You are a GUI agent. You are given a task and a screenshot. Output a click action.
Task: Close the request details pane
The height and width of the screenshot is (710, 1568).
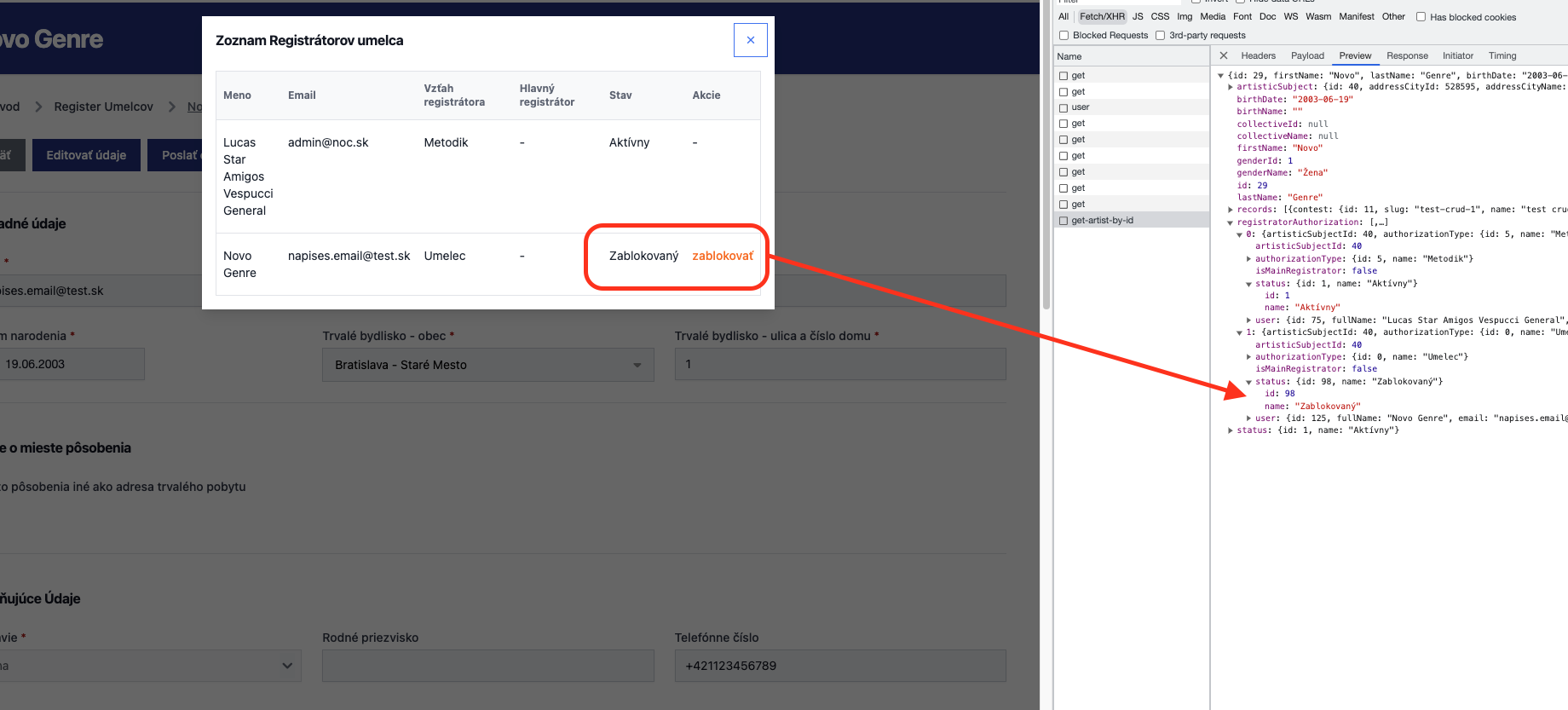[1224, 56]
